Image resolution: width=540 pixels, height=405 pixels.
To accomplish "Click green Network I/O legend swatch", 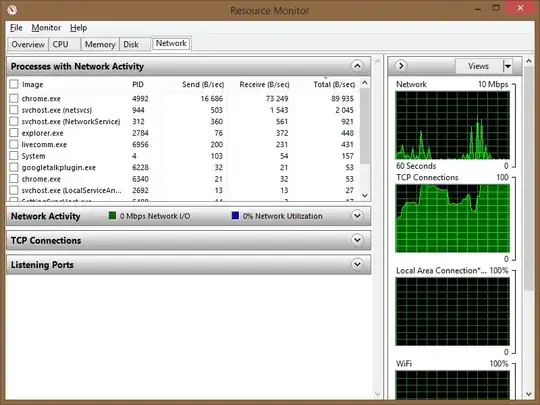I will tap(112, 216).
